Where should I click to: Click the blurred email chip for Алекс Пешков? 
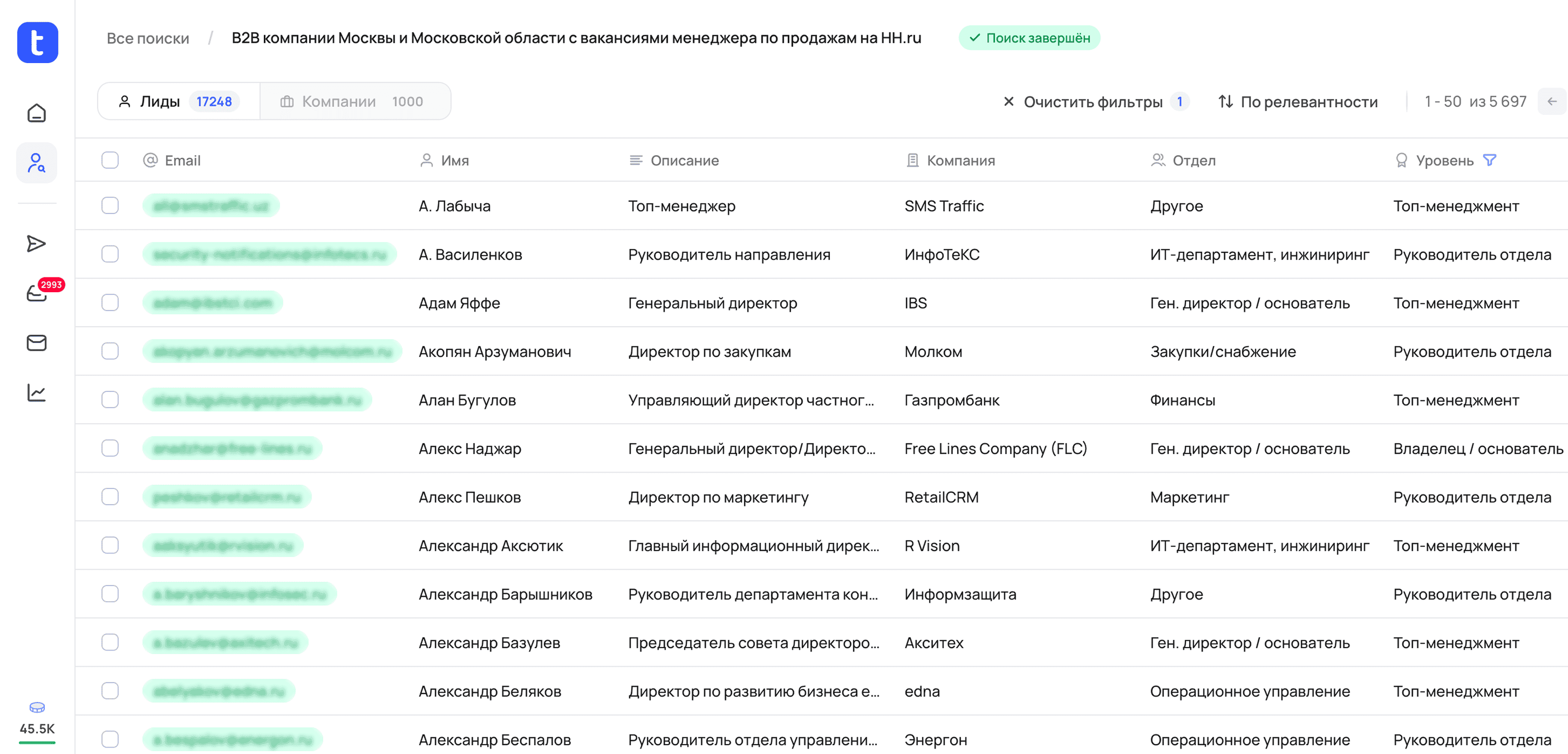point(227,497)
